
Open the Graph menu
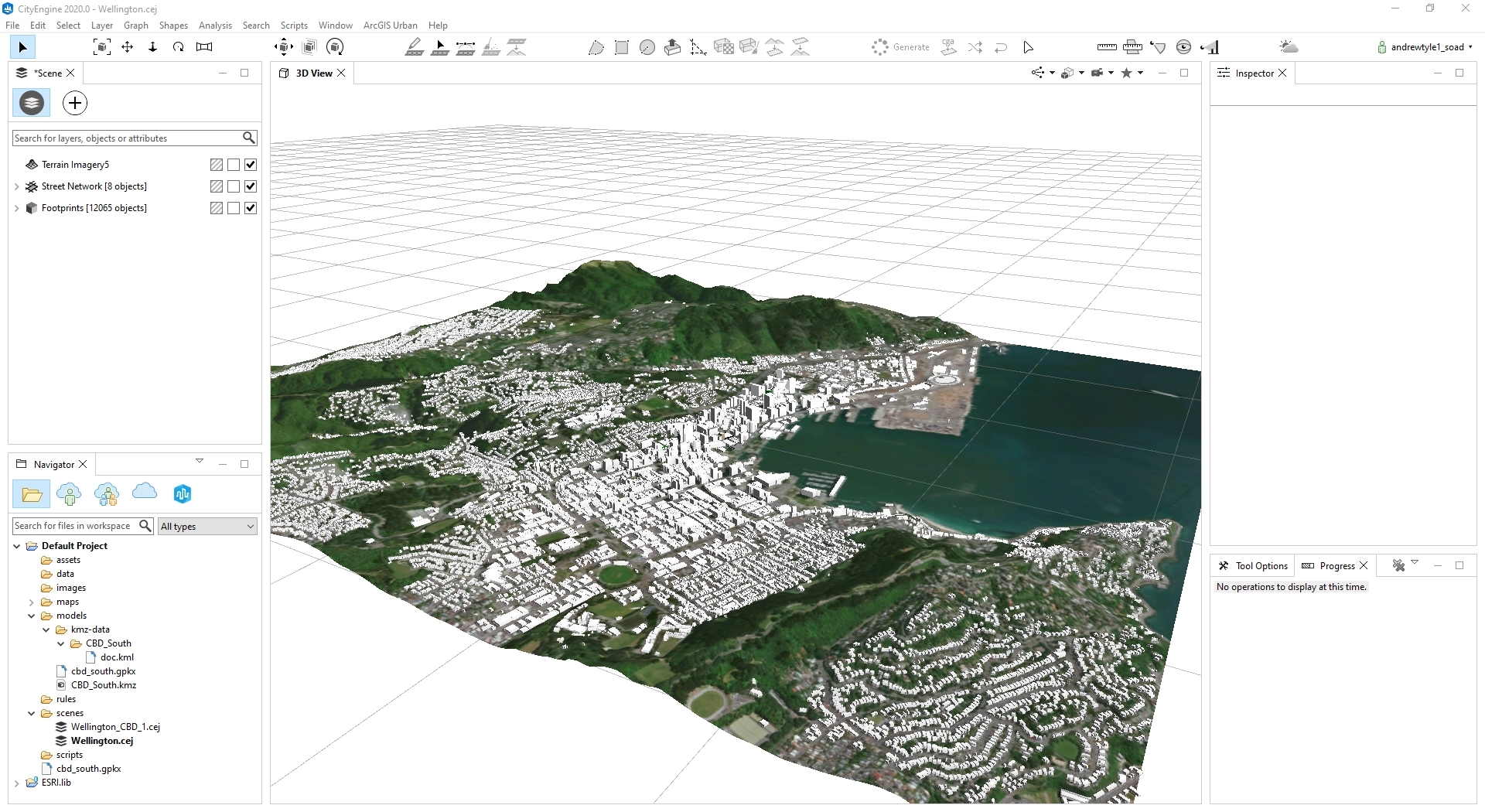click(x=136, y=25)
